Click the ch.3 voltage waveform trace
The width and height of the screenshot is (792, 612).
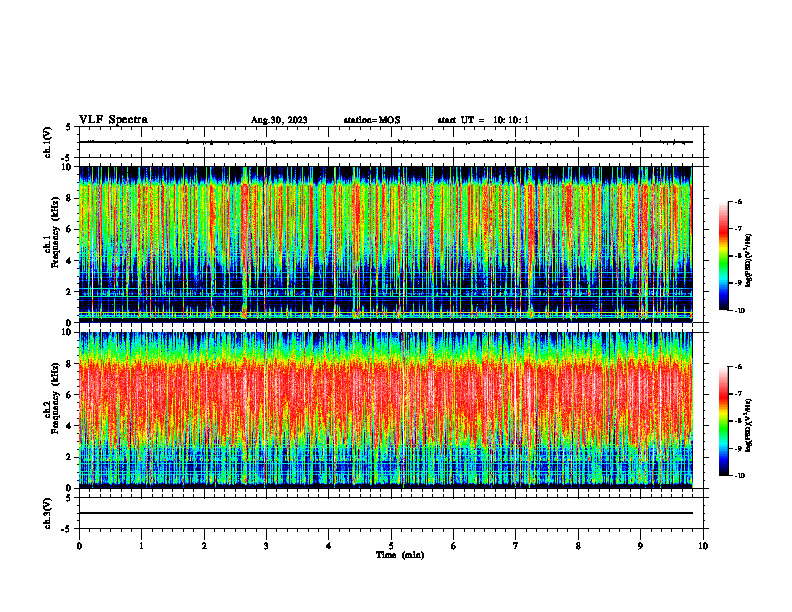point(386,513)
